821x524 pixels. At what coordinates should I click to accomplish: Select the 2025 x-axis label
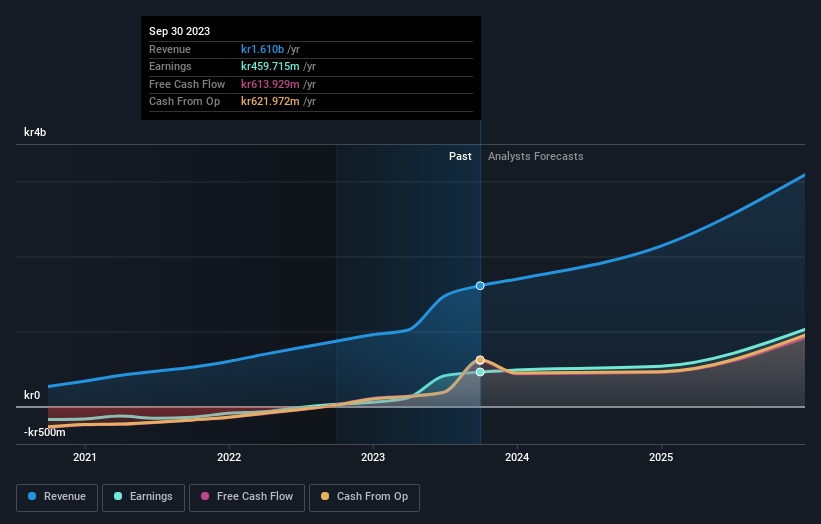point(661,458)
